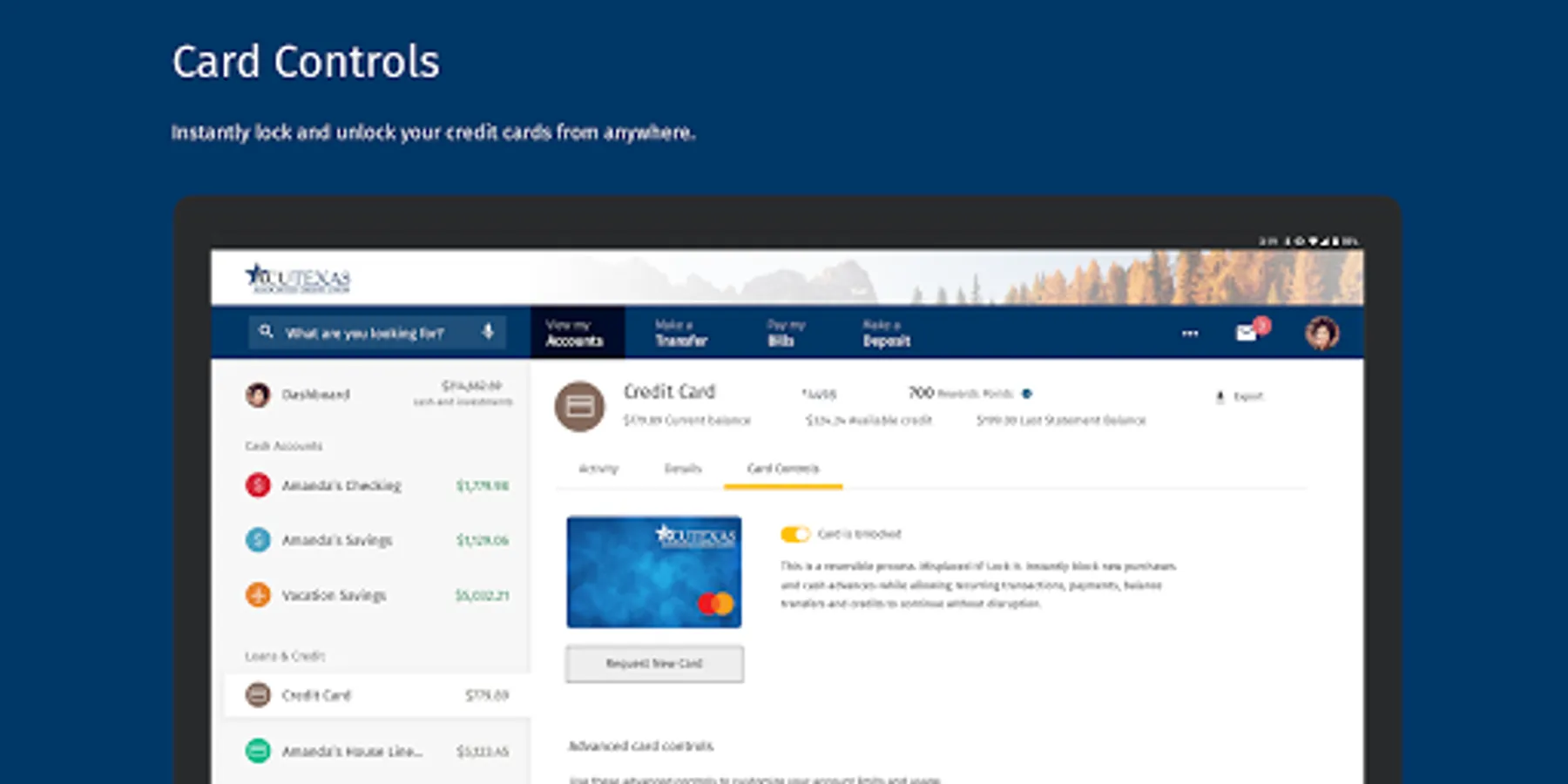Click the Export button
Screen dimensions: 1568x784
click(1239, 396)
